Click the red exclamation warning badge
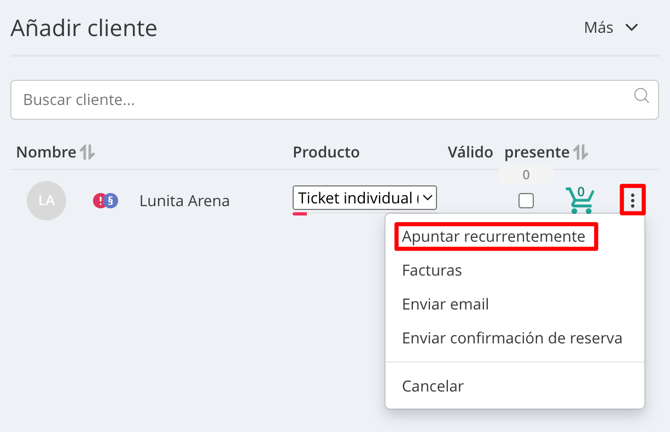670x432 pixels. [99, 200]
